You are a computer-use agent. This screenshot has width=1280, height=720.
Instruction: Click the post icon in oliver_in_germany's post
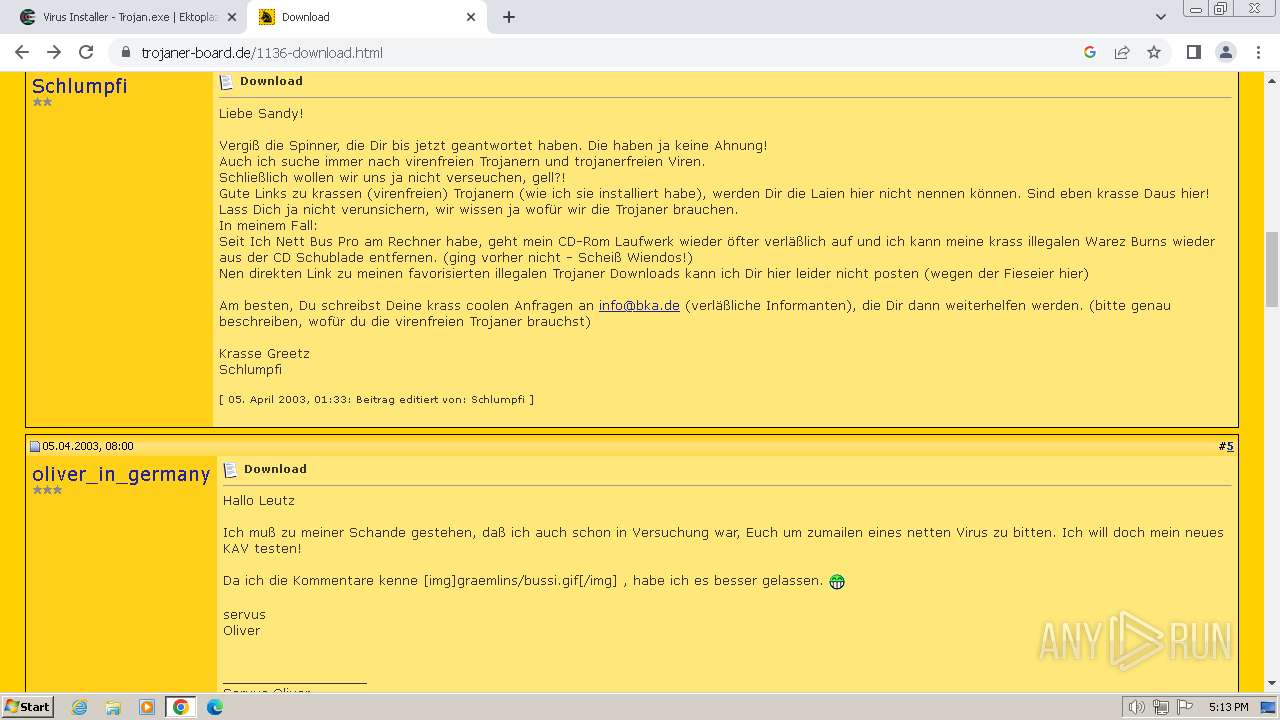(230, 469)
